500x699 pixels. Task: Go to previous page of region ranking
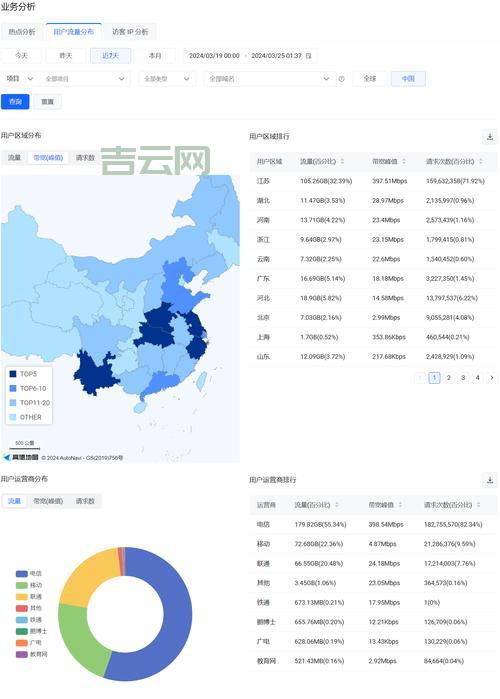tap(419, 378)
